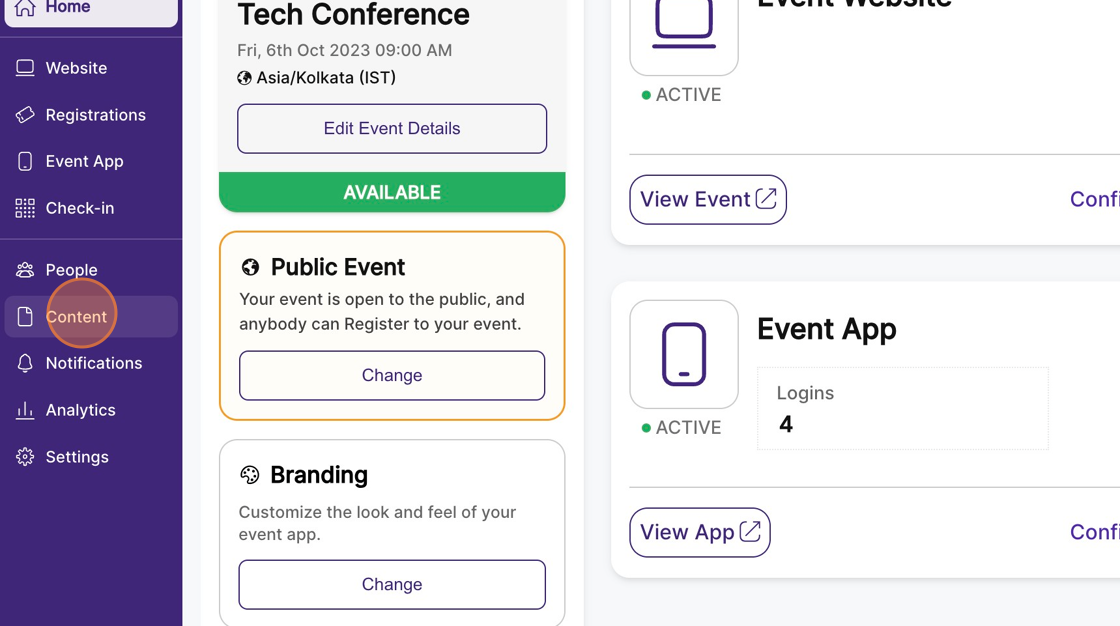
Task: Open the Content menu item
Action: [76, 317]
